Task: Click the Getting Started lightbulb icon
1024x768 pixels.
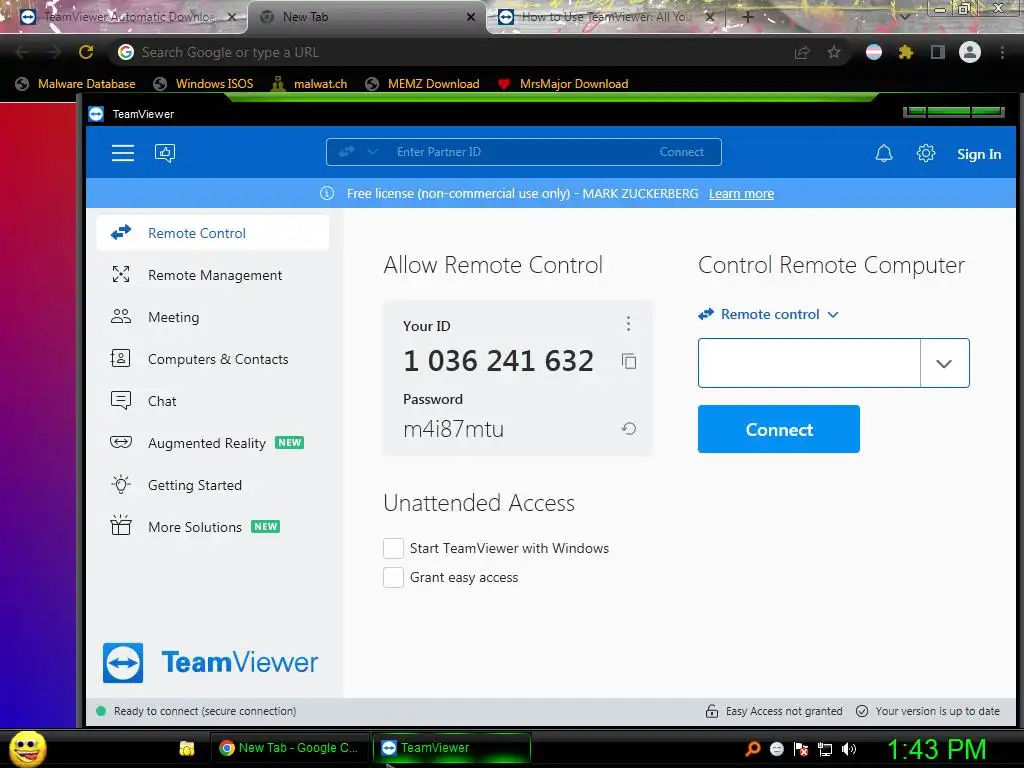Action: (x=121, y=485)
